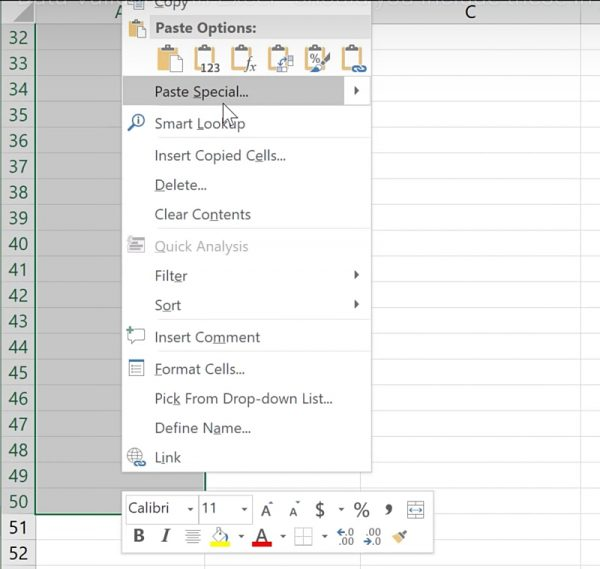This screenshot has height=569, width=600.
Task: Select row 51 header
Action: [17, 527]
